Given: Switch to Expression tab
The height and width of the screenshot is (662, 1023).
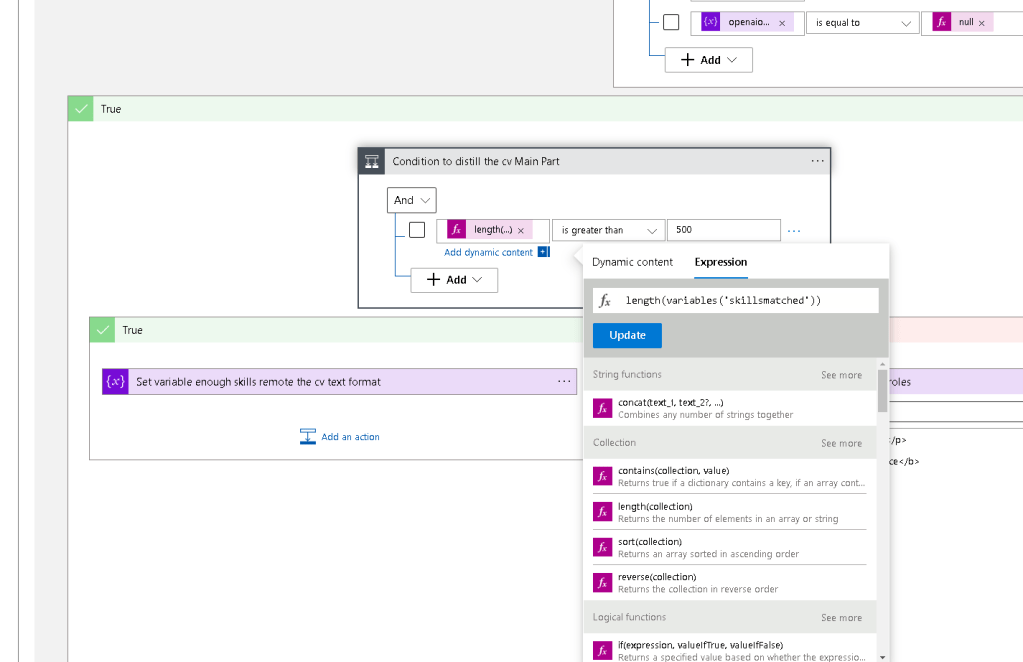Looking at the screenshot, I should [721, 262].
